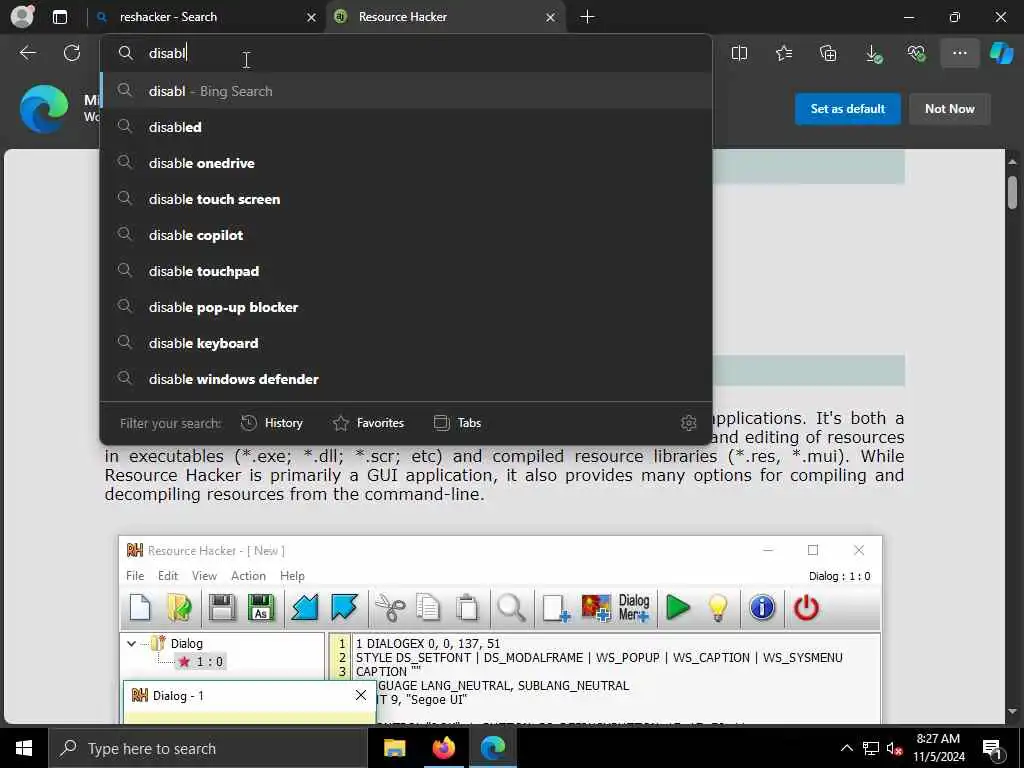Open a new browser tab
This screenshot has width=1024, height=768.
point(587,17)
